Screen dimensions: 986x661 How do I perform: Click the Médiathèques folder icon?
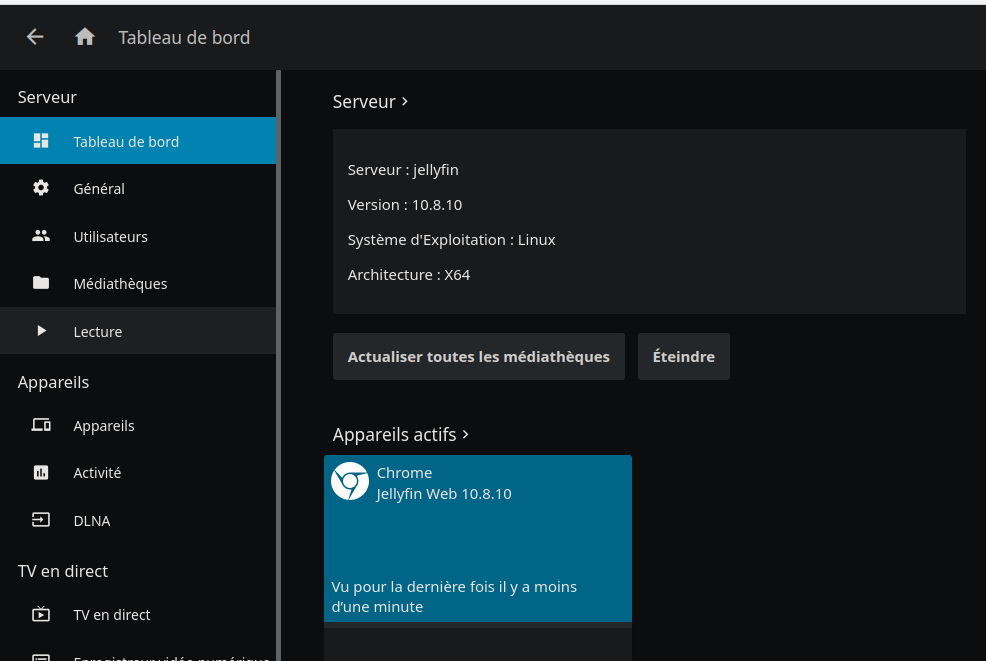(x=41, y=283)
